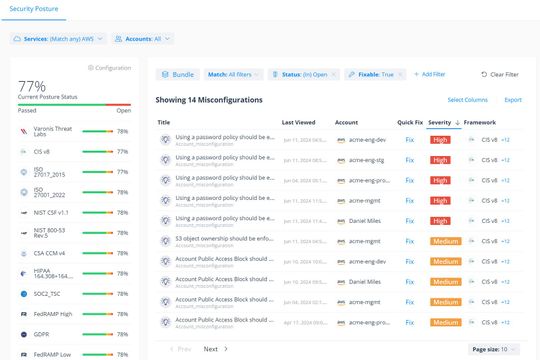Click the lightbulb icon of the acme-eng-stg password policy row
Image resolution: width=540 pixels, height=360 pixels.
(166, 160)
